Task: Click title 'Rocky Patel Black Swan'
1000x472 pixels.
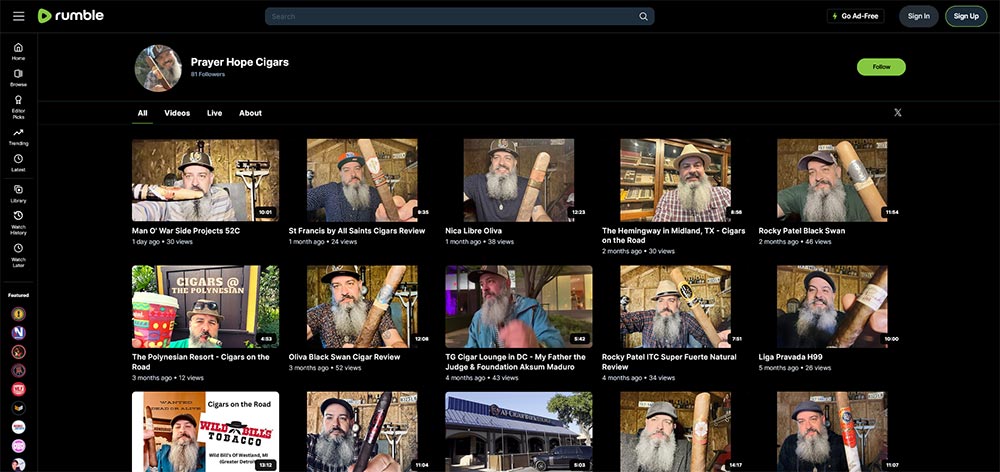Action: tap(802, 231)
